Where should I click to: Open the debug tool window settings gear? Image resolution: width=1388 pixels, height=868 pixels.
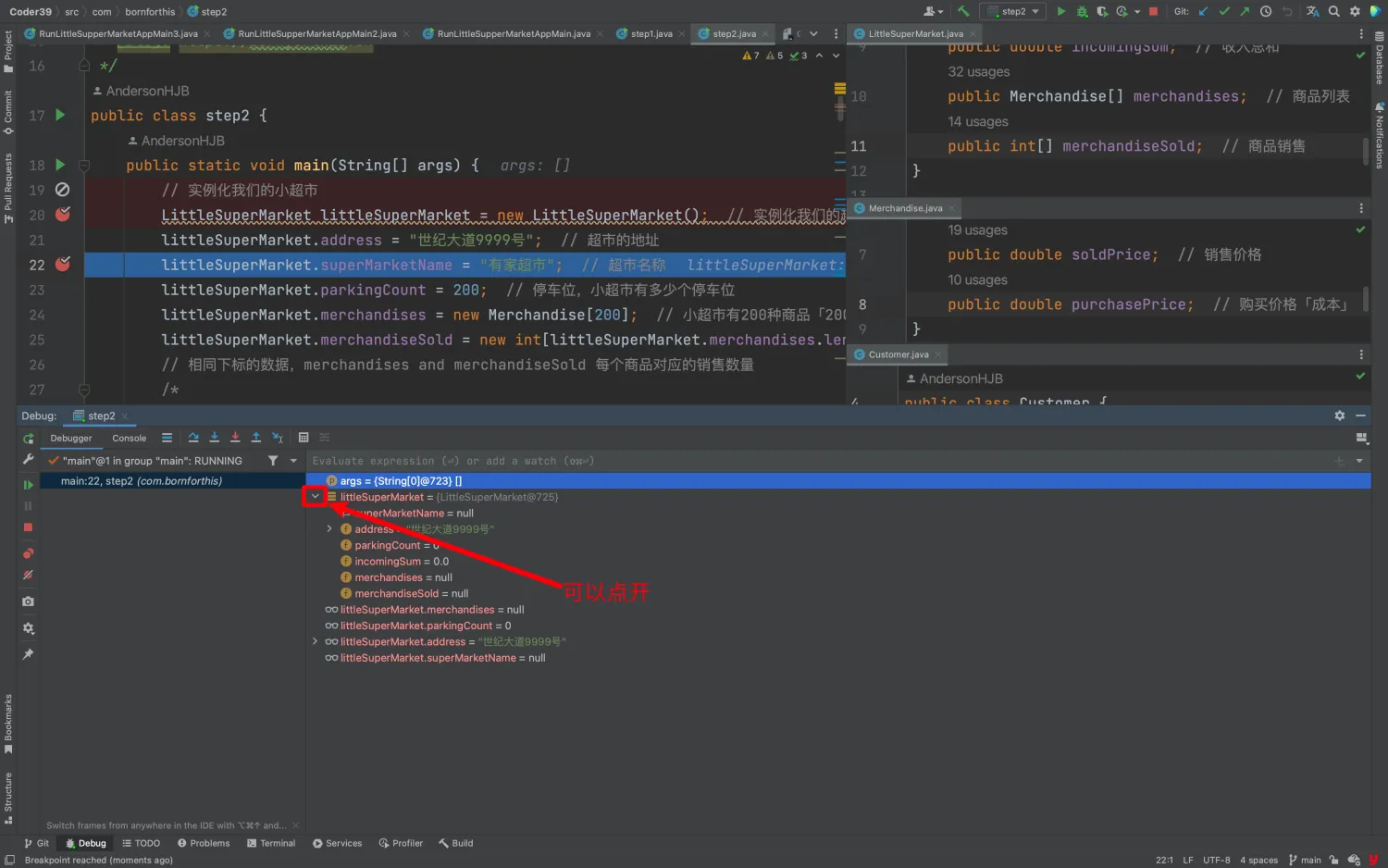(x=1339, y=415)
